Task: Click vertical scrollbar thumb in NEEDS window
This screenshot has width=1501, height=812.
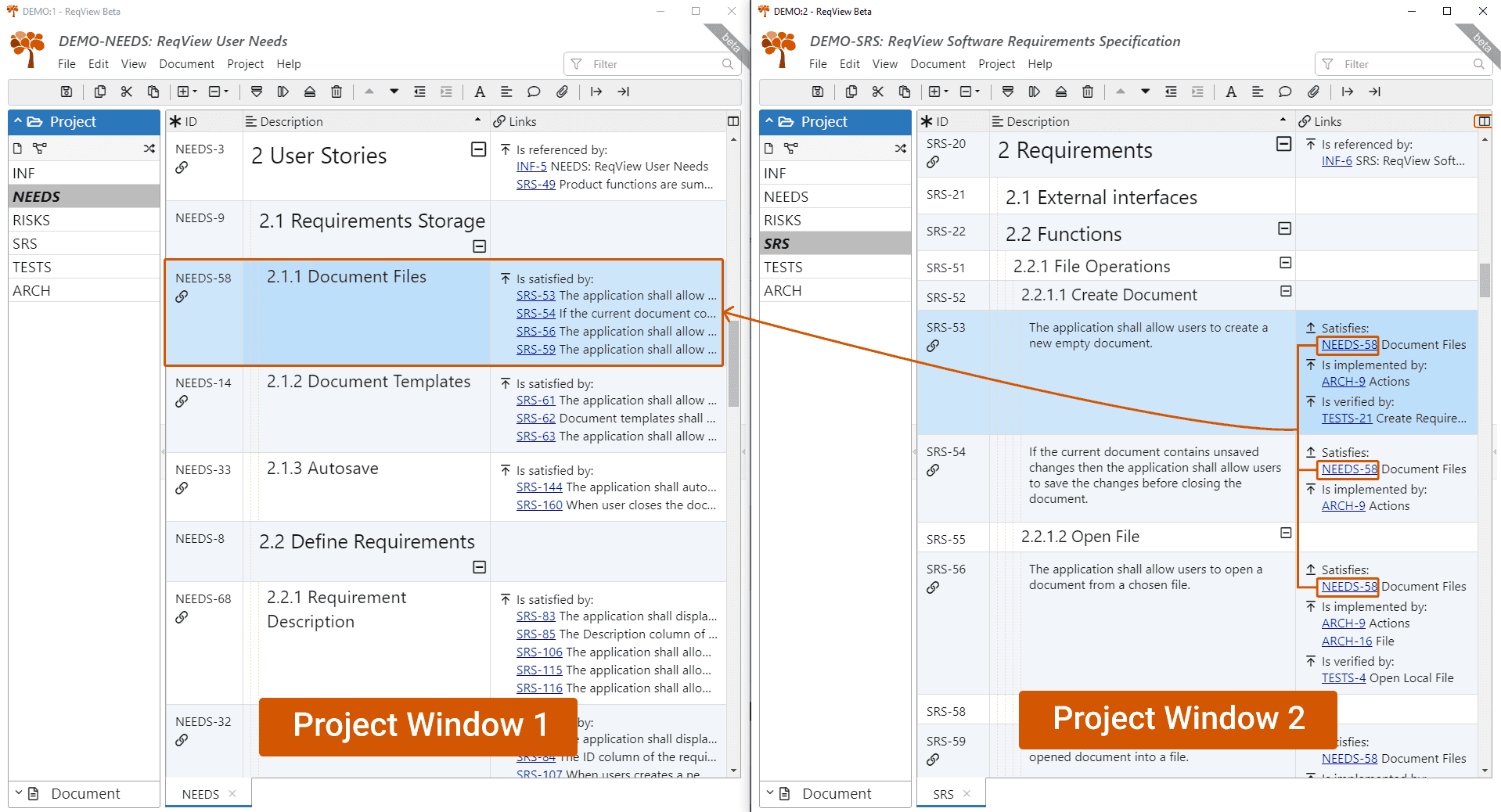Action: click(x=733, y=365)
